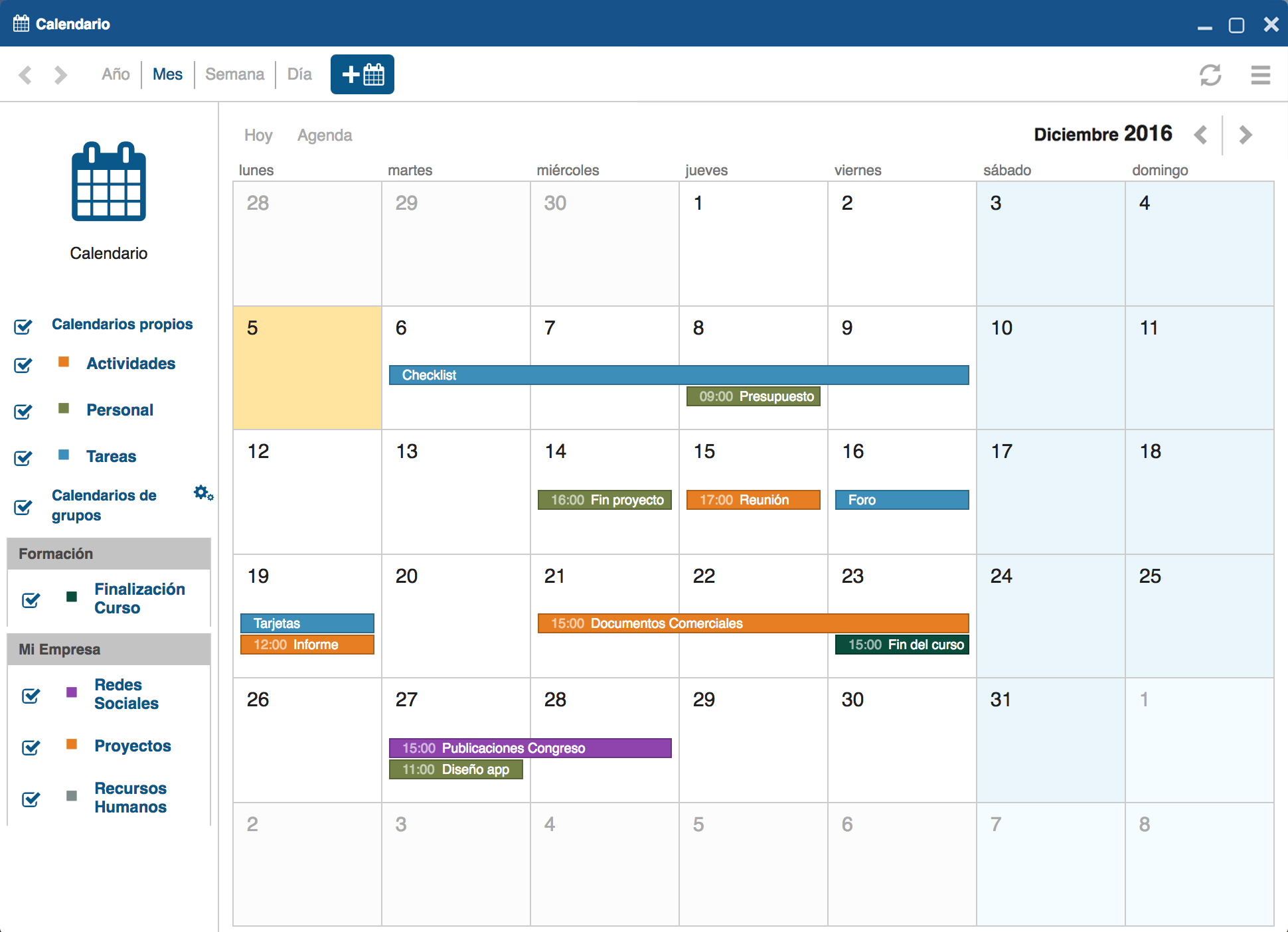Click Actividades orange color swatch
This screenshot has height=932, width=1288.
[x=64, y=362]
